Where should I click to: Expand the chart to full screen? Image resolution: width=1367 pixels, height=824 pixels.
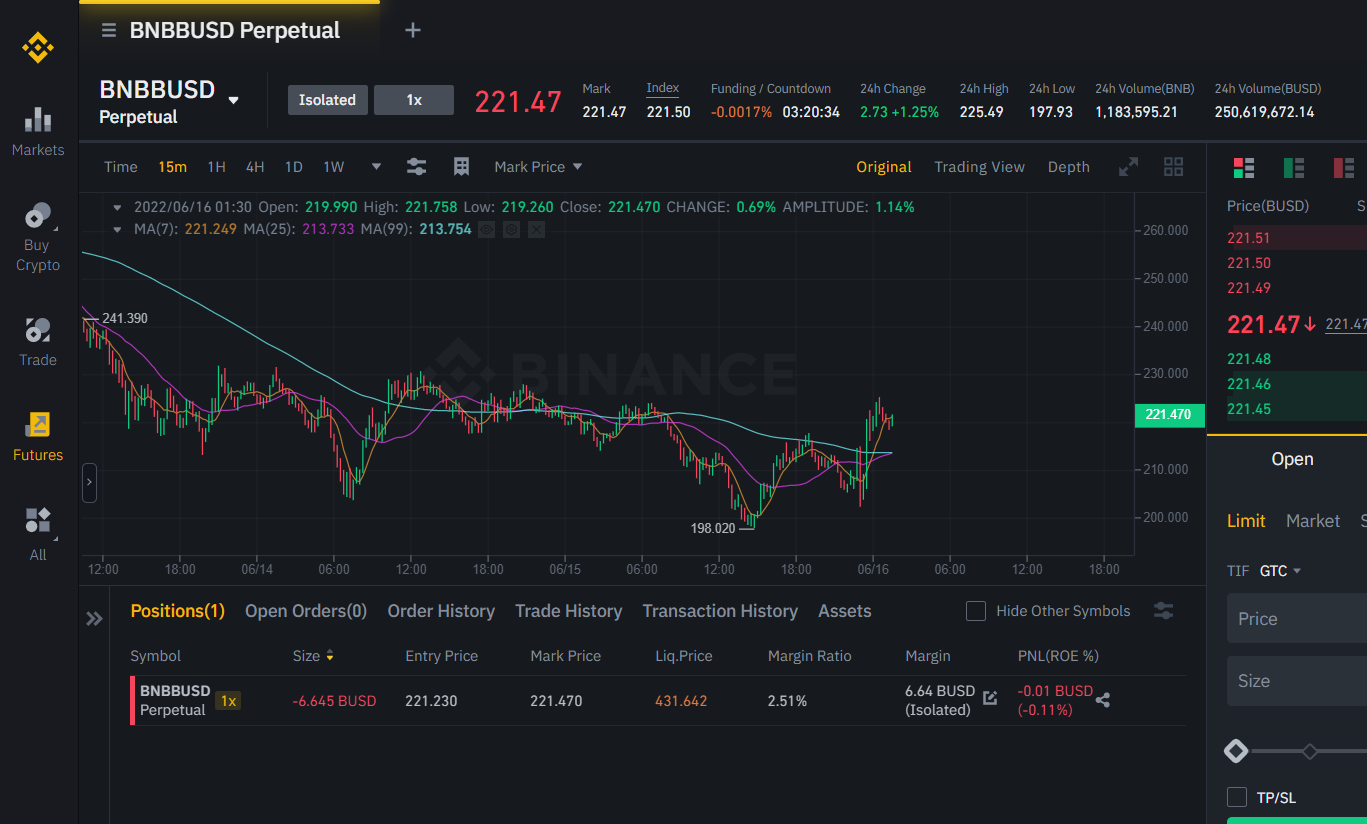tap(1128, 167)
